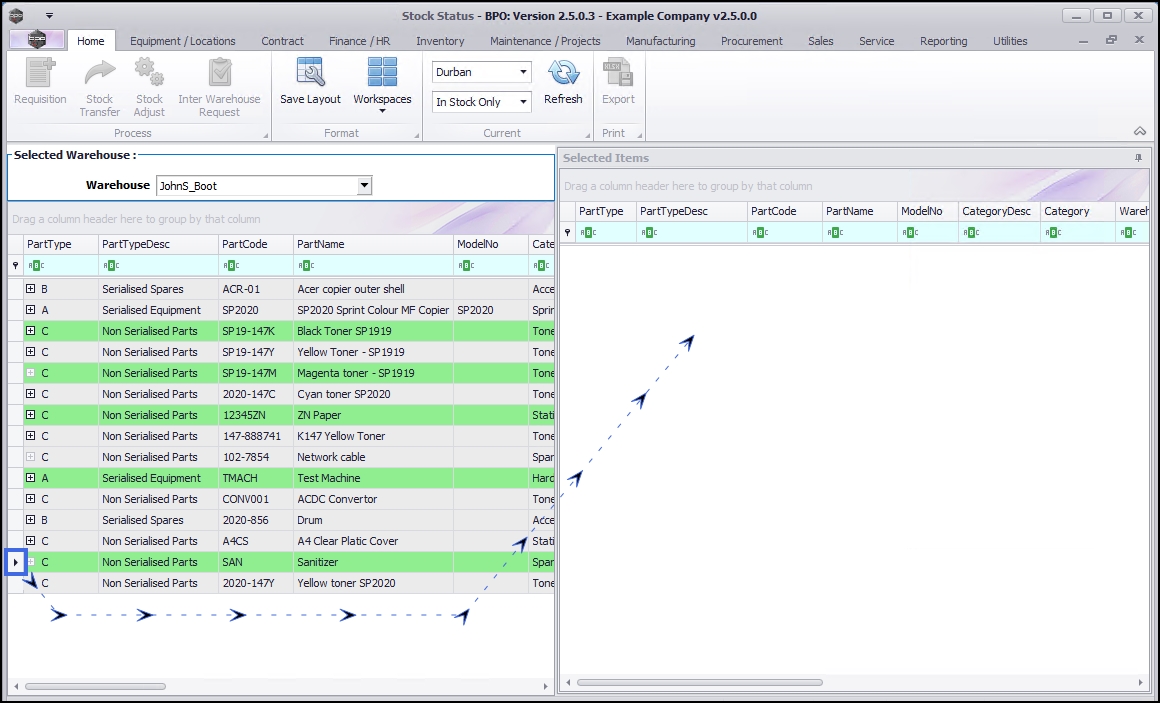This screenshot has height=703, width=1160.
Task: Expand the SP2020 Sprint Colour MF Copier row
Action: [x=30, y=309]
